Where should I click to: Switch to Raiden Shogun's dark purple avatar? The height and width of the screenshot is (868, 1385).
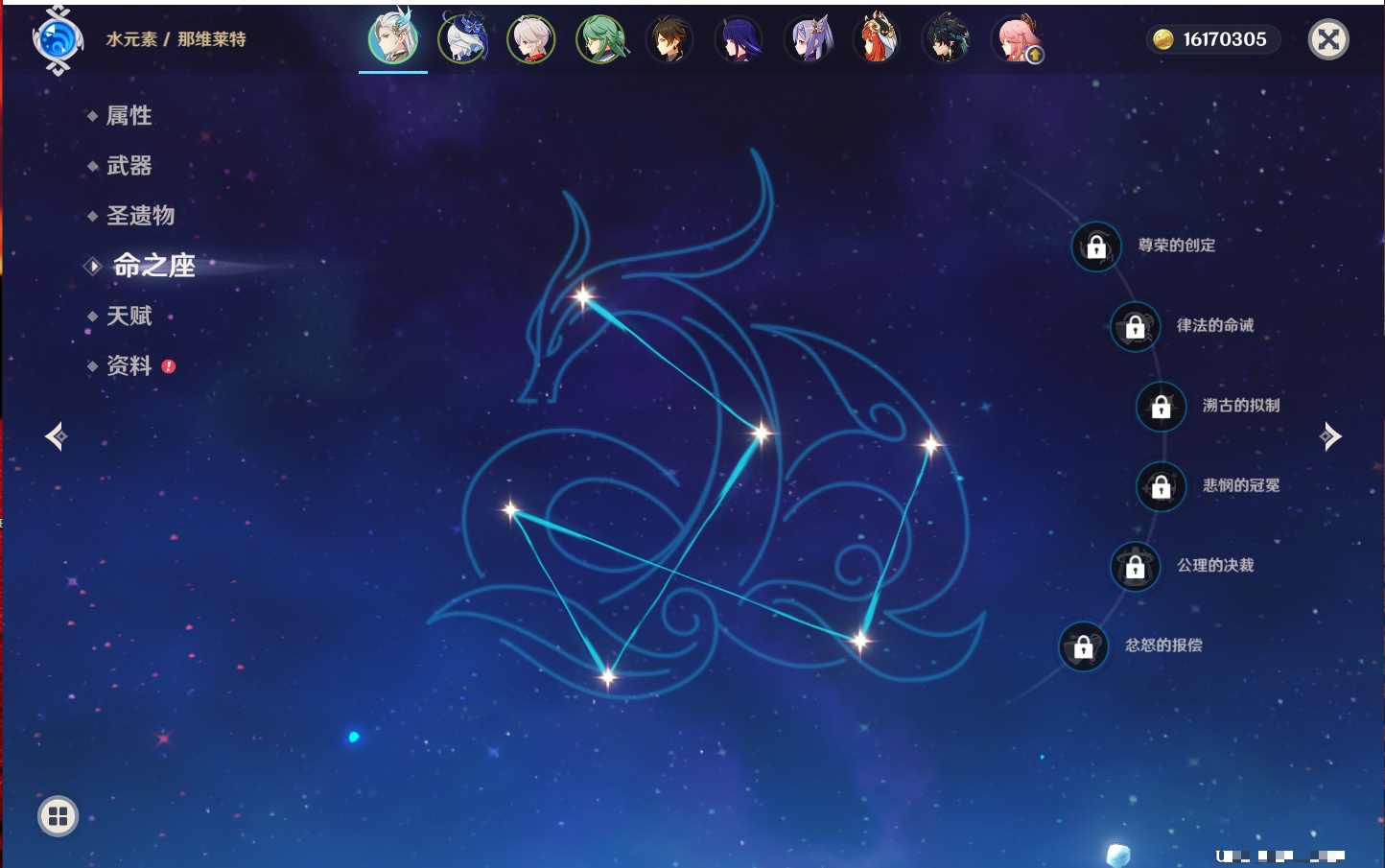coord(739,39)
